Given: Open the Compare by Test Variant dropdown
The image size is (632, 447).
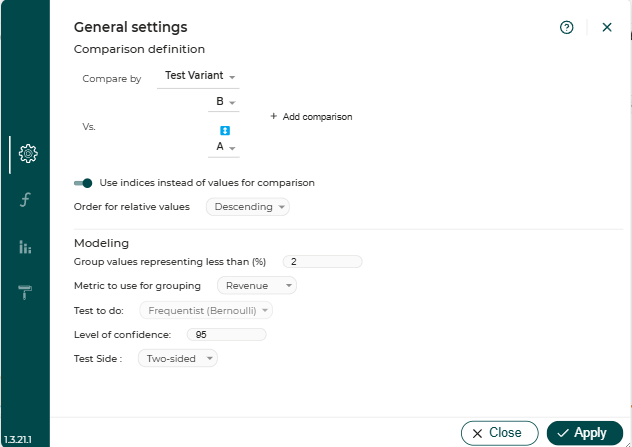Looking at the screenshot, I should (x=198, y=77).
